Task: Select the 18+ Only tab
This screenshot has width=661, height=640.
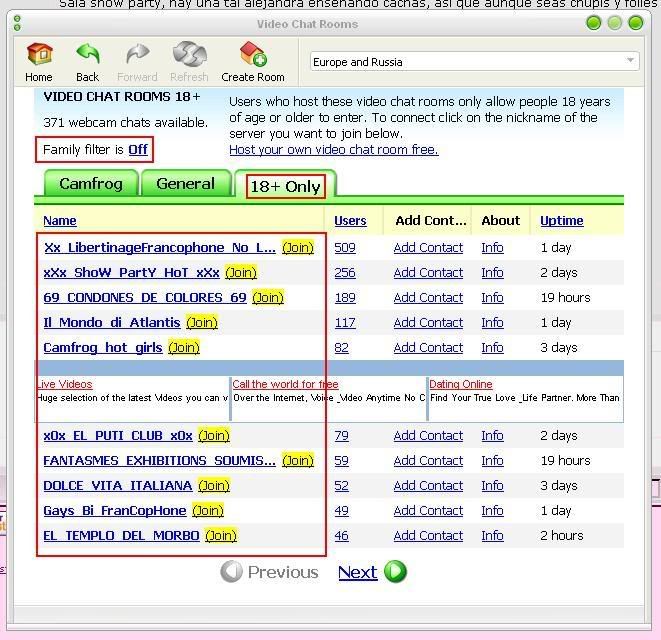Action: tap(285, 186)
